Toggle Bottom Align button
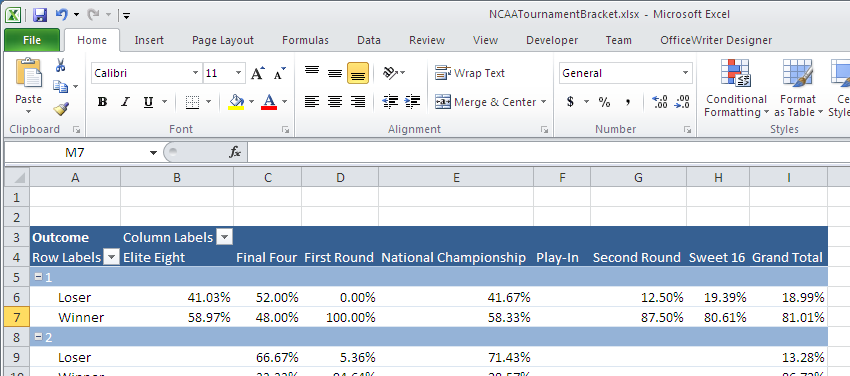This screenshot has width=850, height=376. (358, 73)
